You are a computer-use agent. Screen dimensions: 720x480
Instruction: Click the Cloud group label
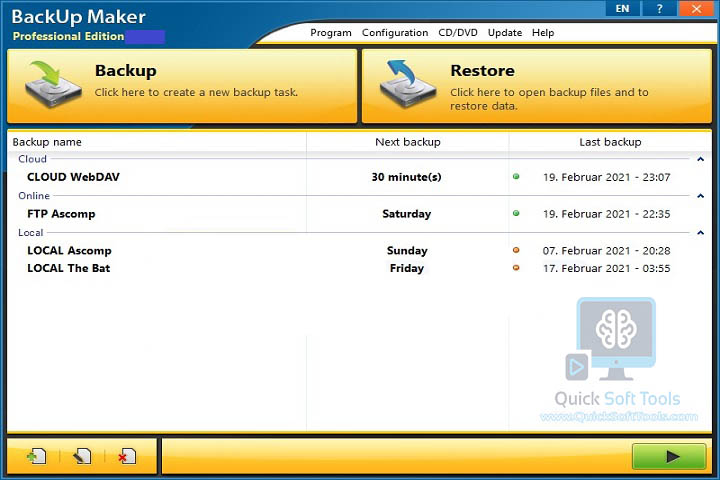point(32,159)
